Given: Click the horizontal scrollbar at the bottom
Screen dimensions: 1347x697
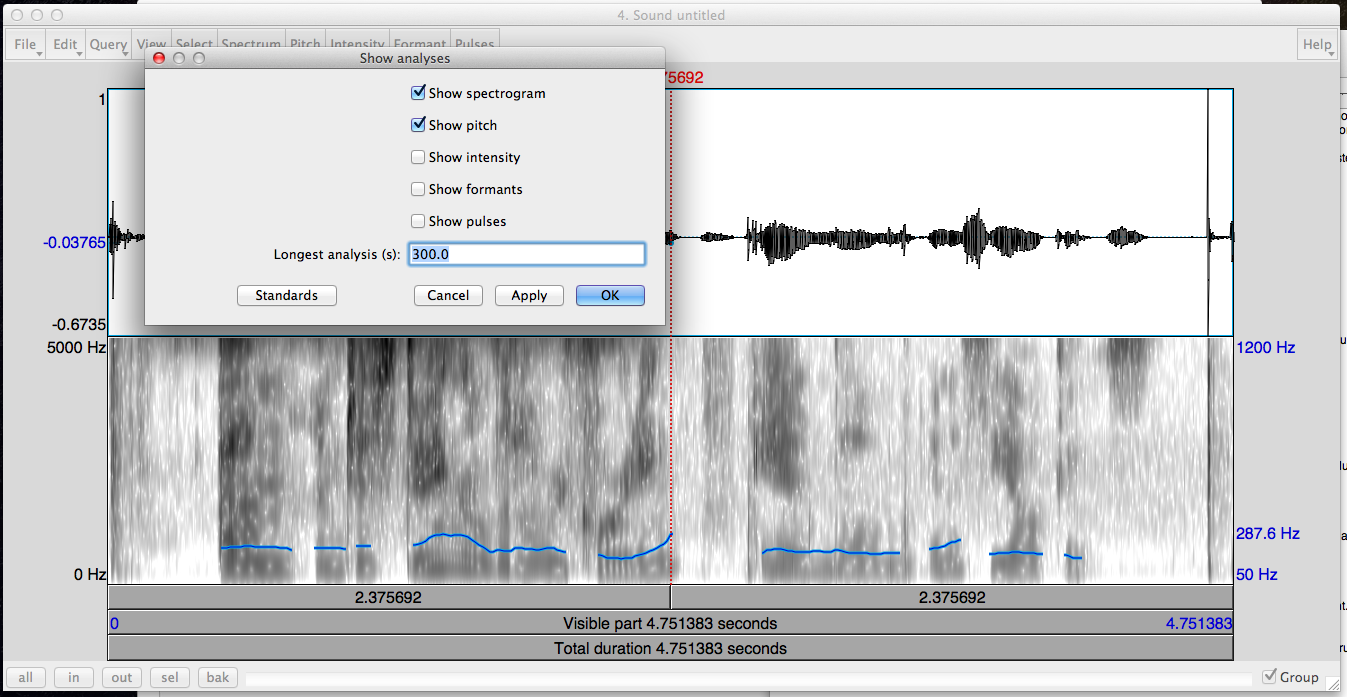Looking at the screenshot, I should point(748,680).
